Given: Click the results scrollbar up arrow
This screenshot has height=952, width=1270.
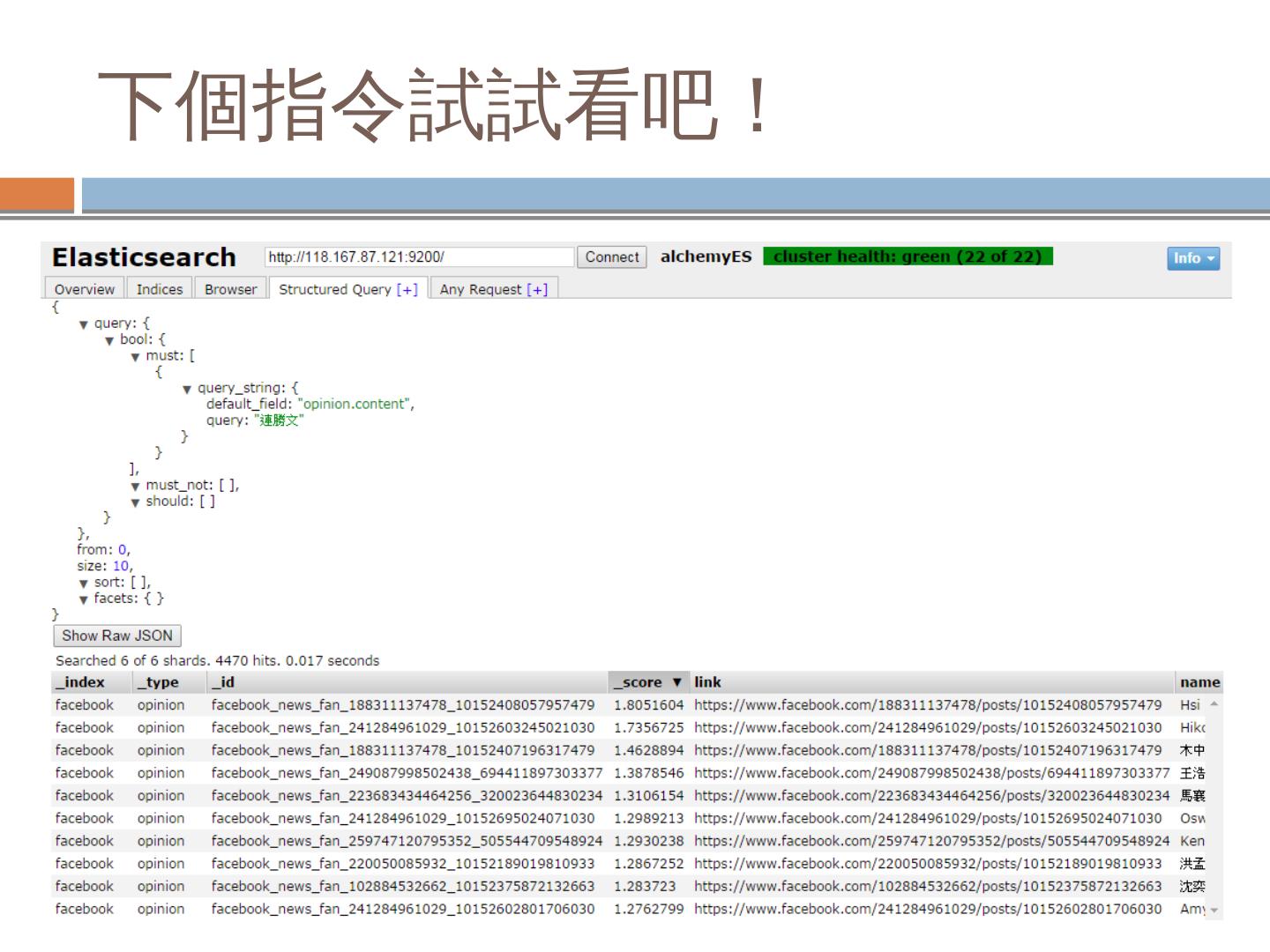Looking at the screenshot, I should (x=1214, y=703).
